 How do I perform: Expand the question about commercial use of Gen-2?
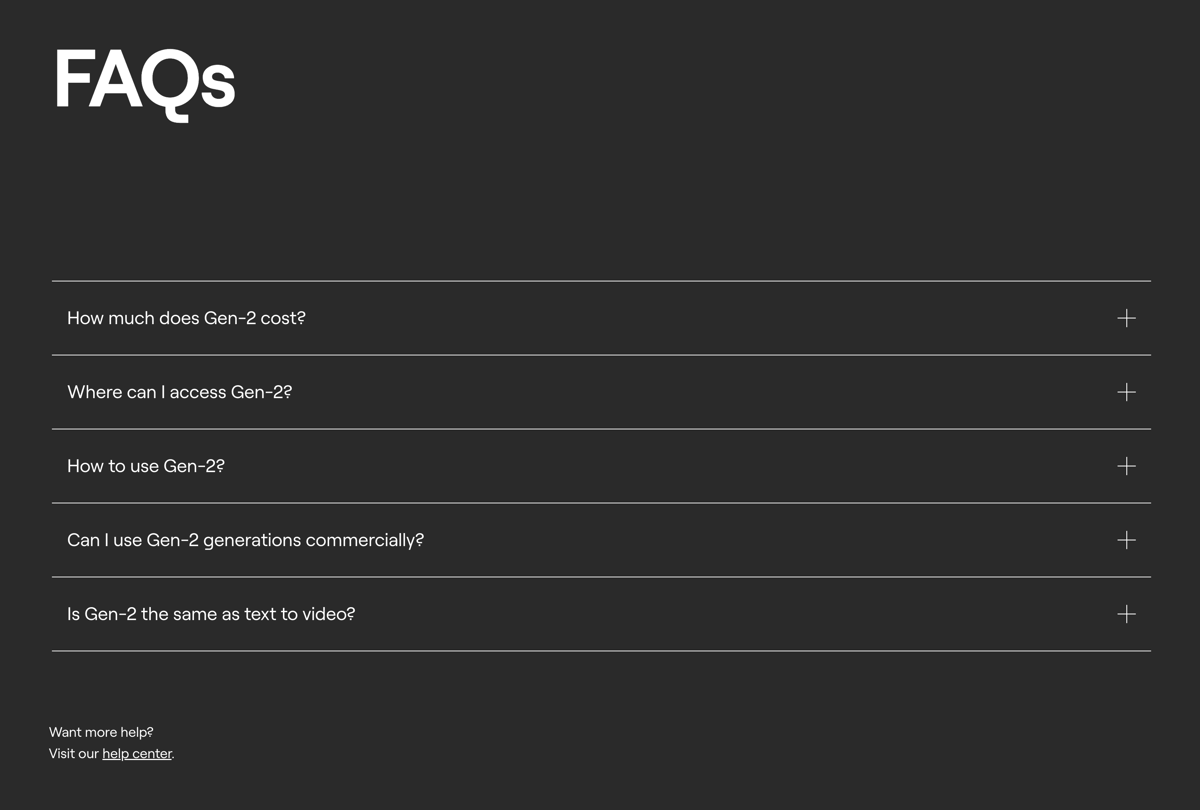pos(600,540)
